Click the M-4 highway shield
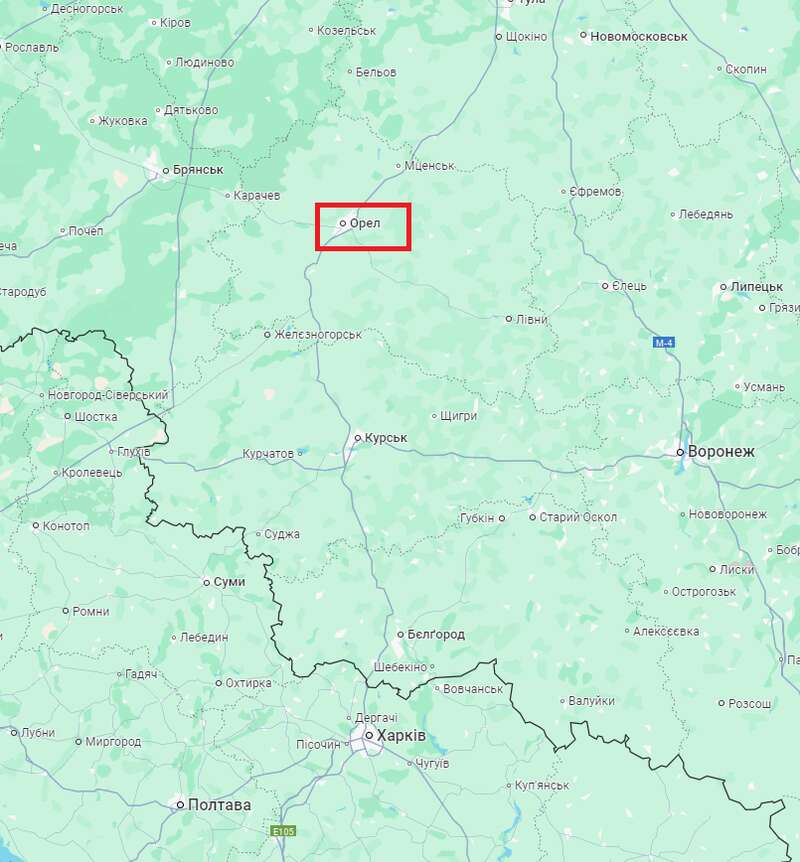The height and width of the screenshot is (862, 800). click(664, 343)
